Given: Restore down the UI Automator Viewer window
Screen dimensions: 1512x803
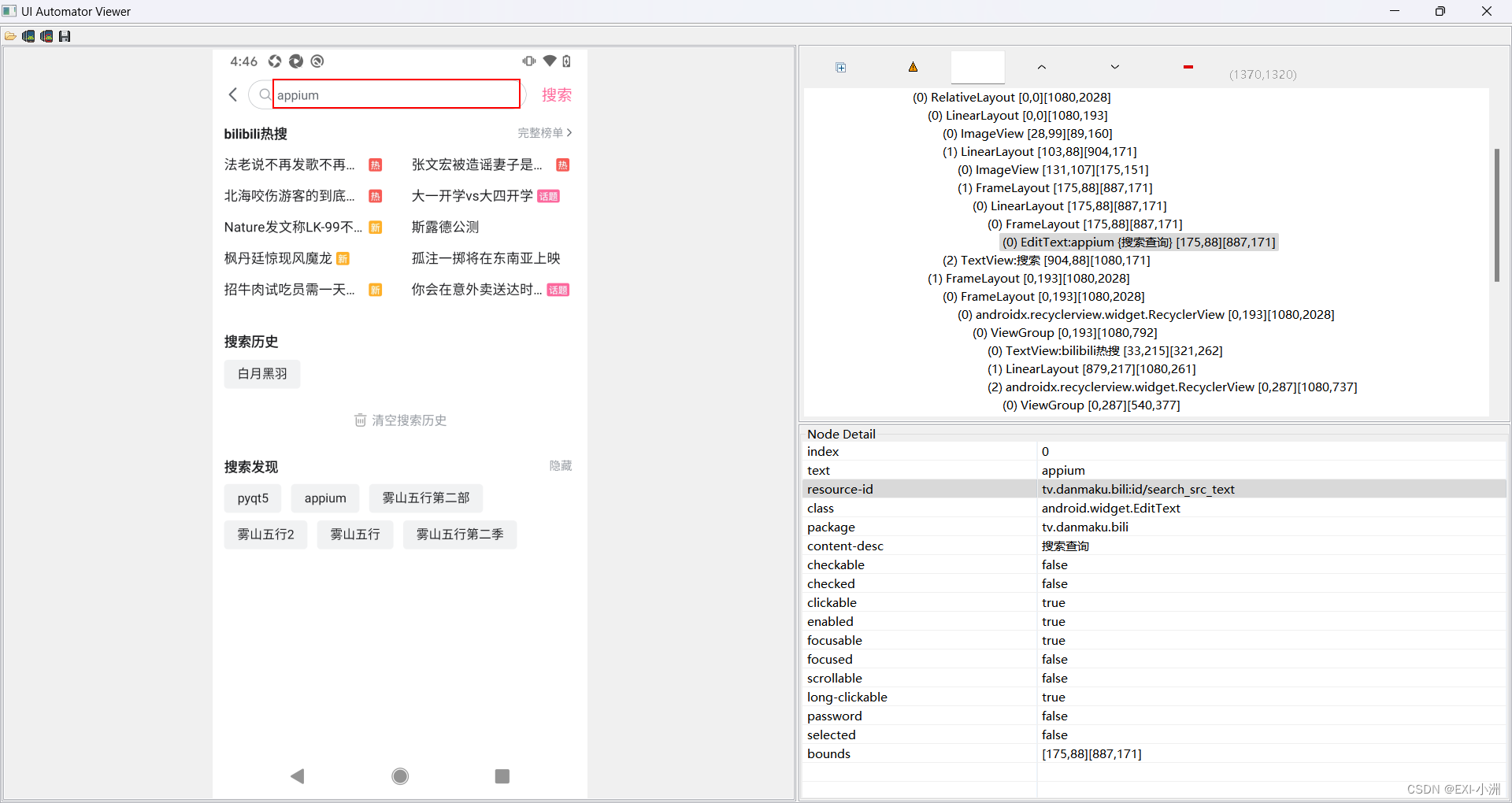Looking at the screenshot, I should tap(1440, 11).
